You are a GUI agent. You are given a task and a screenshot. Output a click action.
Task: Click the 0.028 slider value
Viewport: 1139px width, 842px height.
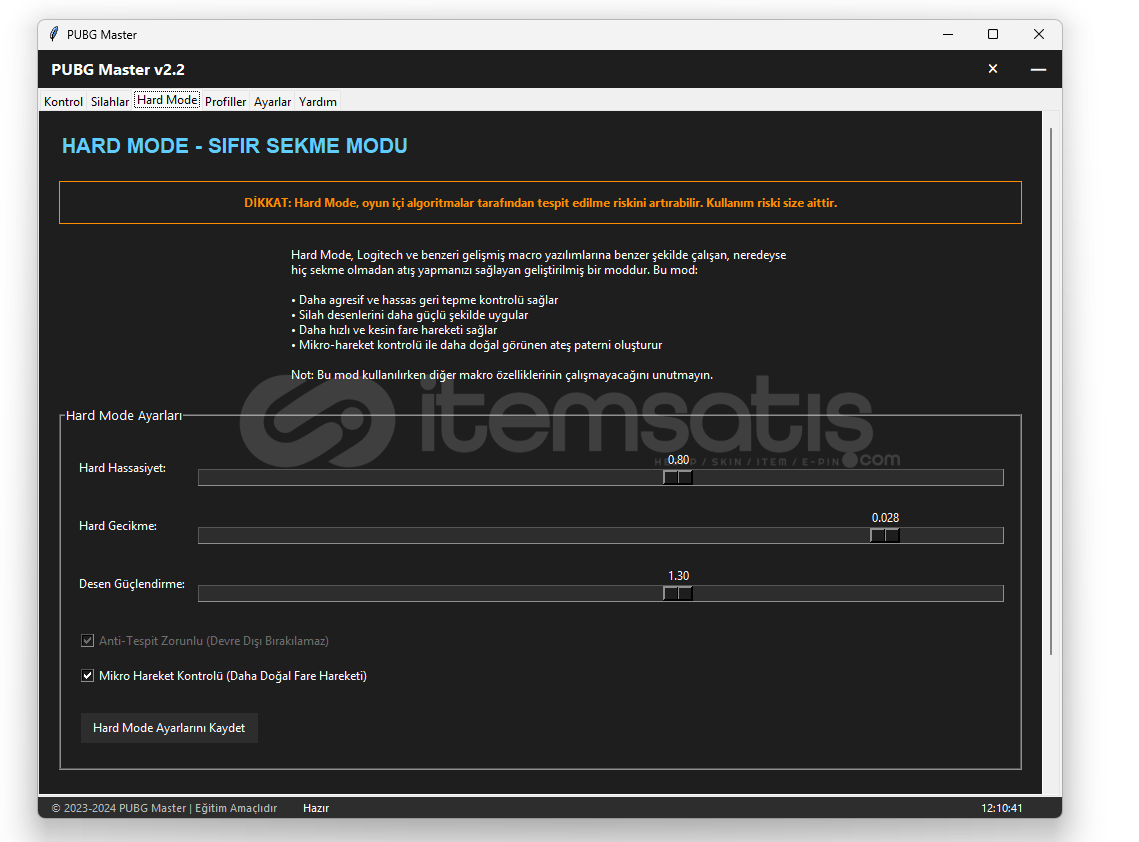tap(885, 518)
